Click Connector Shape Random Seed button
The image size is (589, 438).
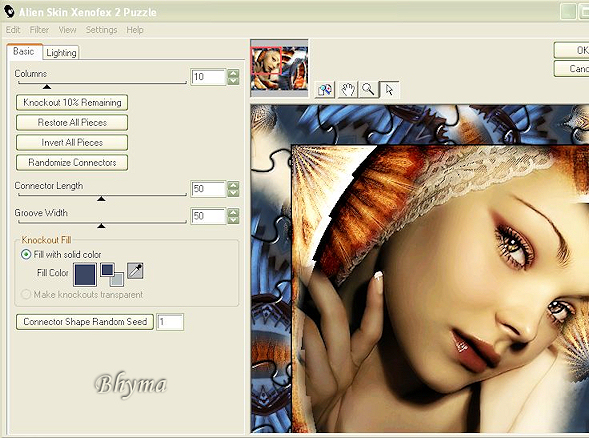click(x=85, y=322)
